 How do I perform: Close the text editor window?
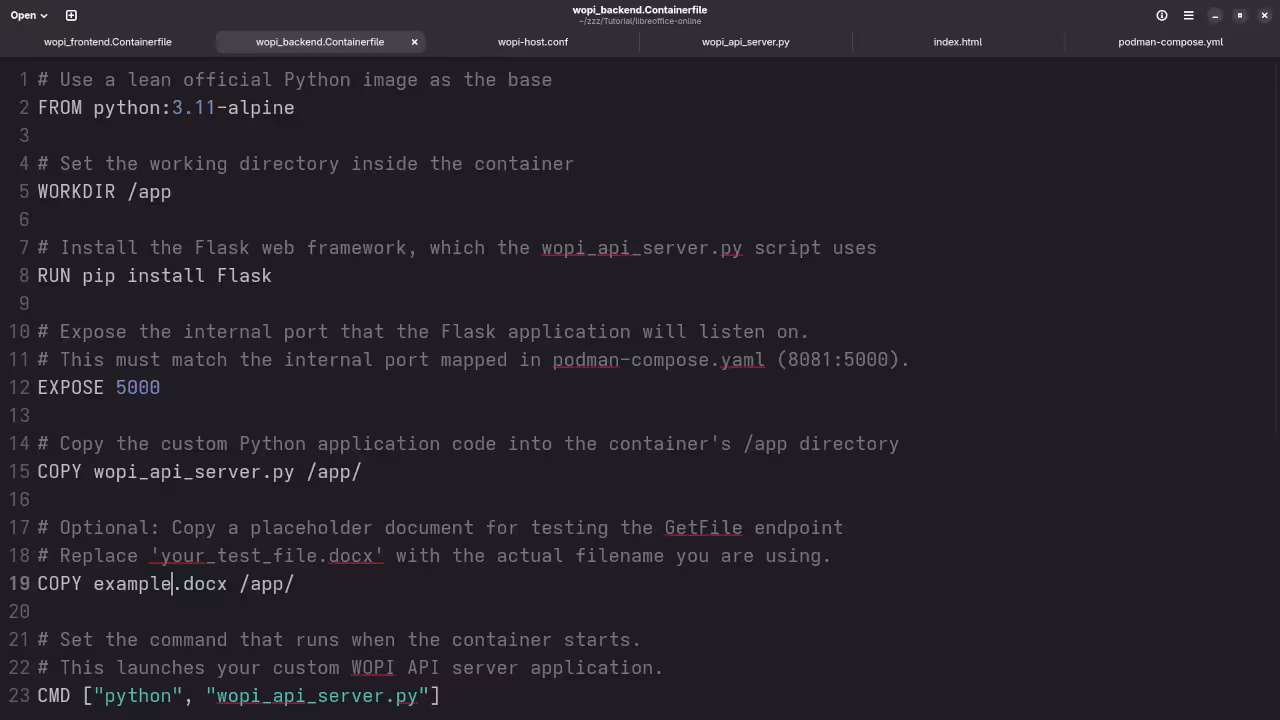[1264, 15]
